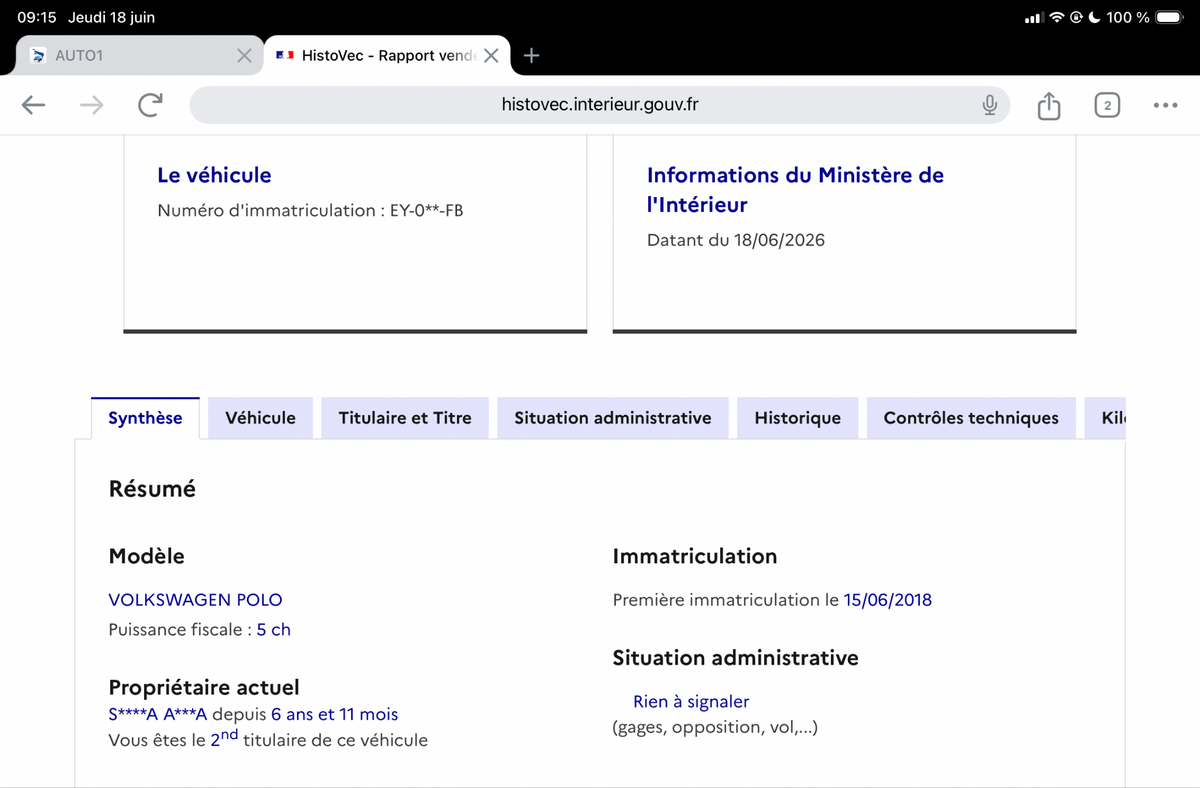
Task: Tap the Rien à signaler status
Action: point(691,702)
